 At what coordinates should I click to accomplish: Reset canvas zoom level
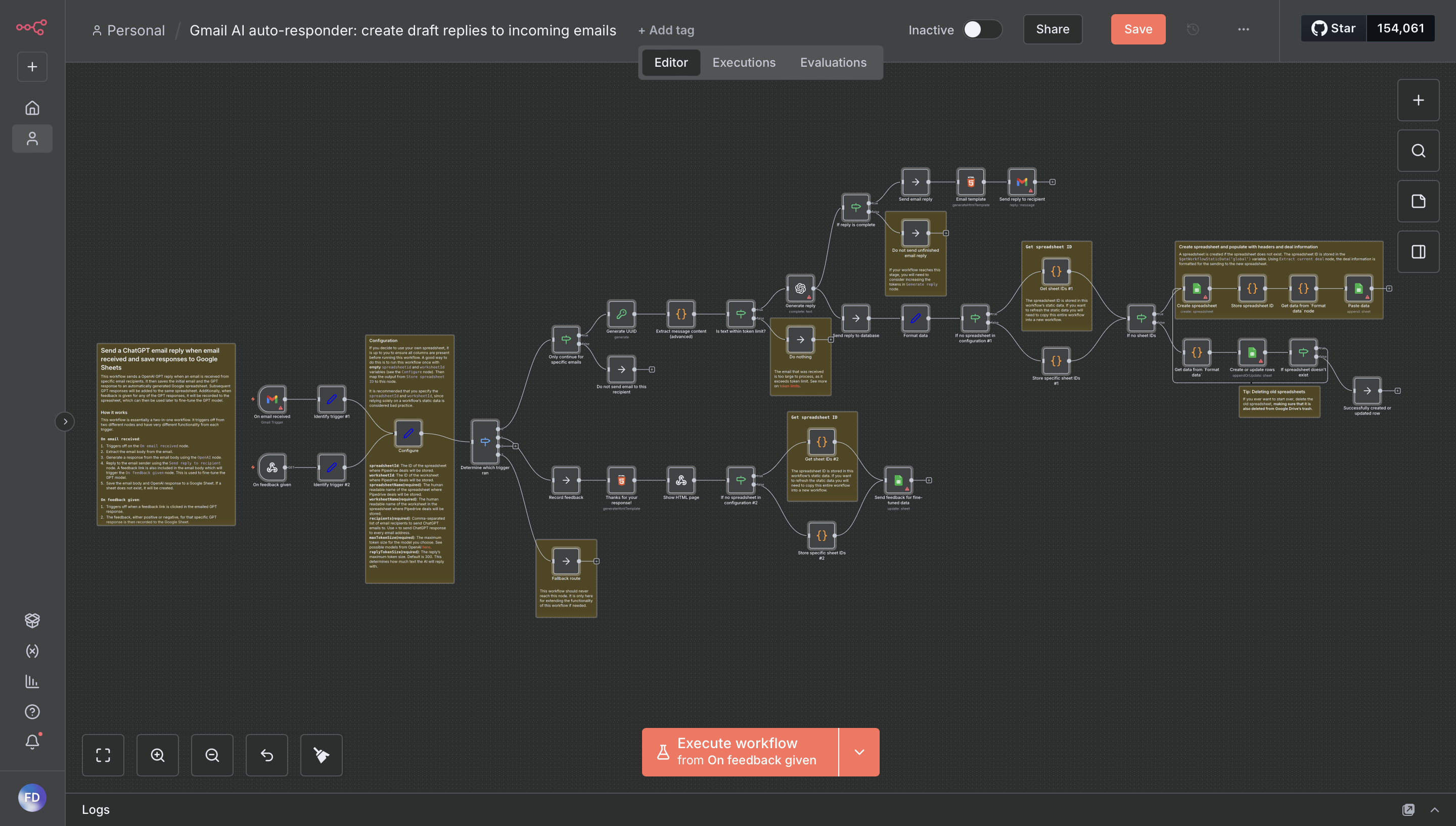[266, 755]
